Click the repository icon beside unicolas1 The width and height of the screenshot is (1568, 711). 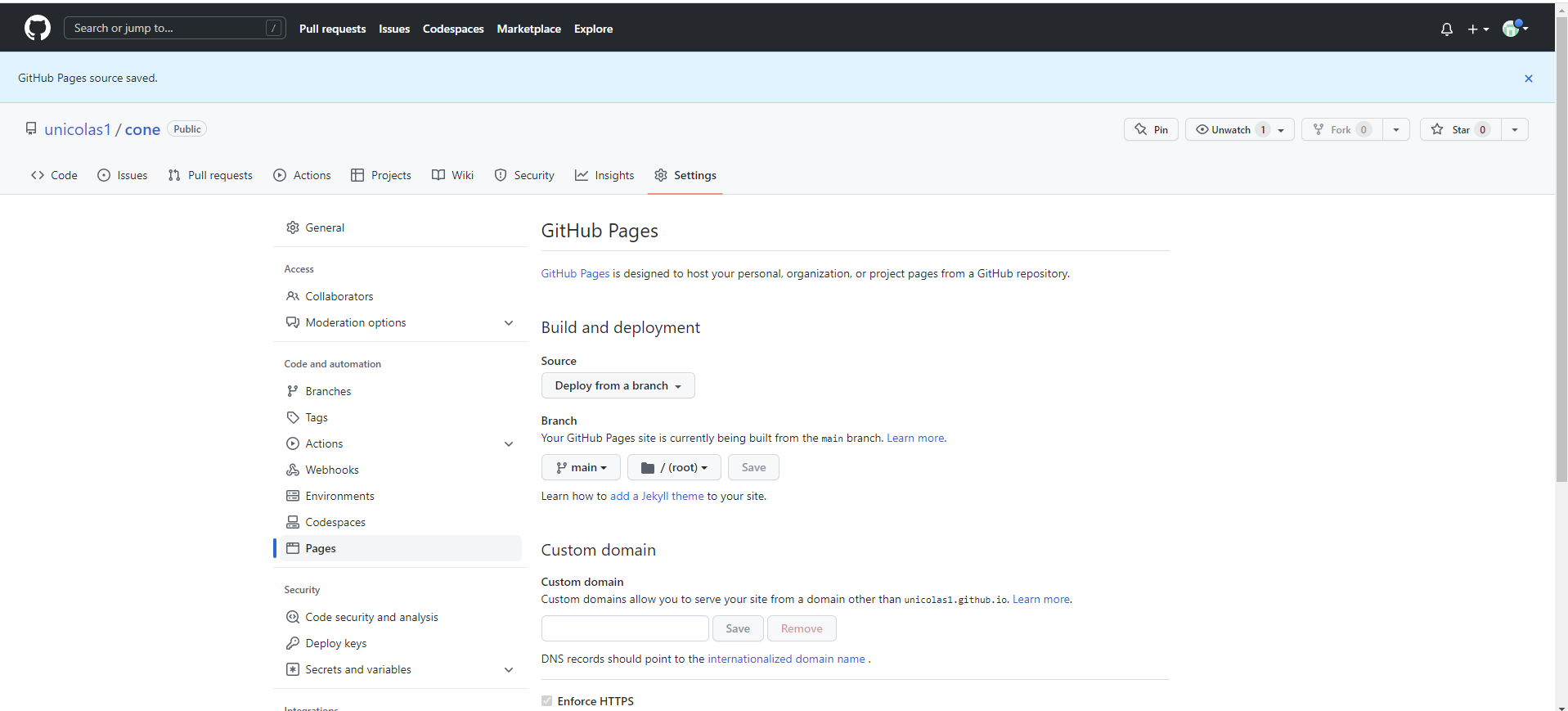coord(31,128)
